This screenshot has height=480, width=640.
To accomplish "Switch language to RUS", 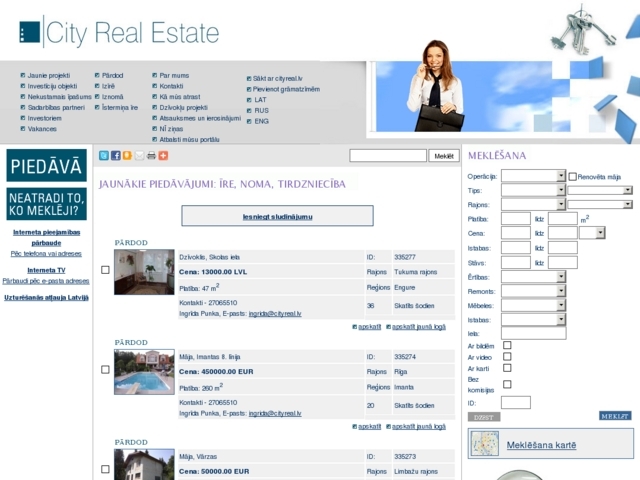I will point(261,111).
